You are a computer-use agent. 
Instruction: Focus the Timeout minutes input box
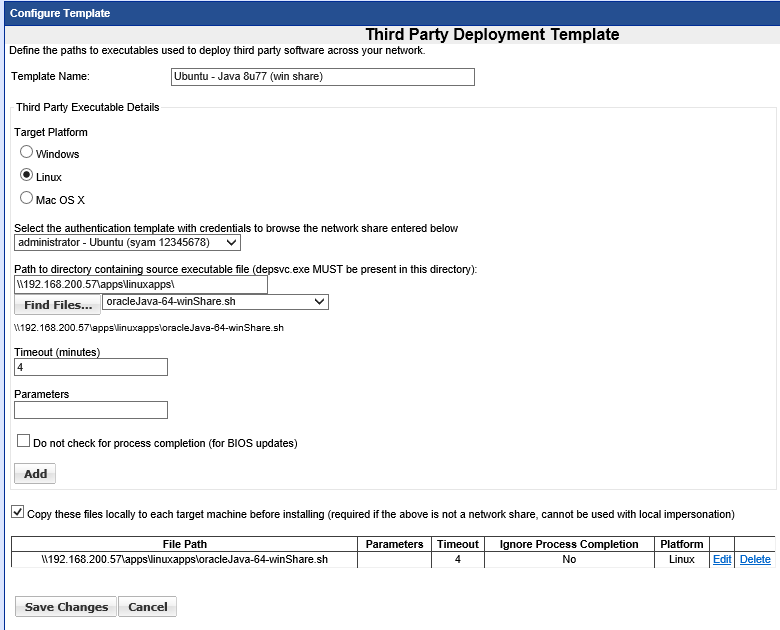pos(91,367)
